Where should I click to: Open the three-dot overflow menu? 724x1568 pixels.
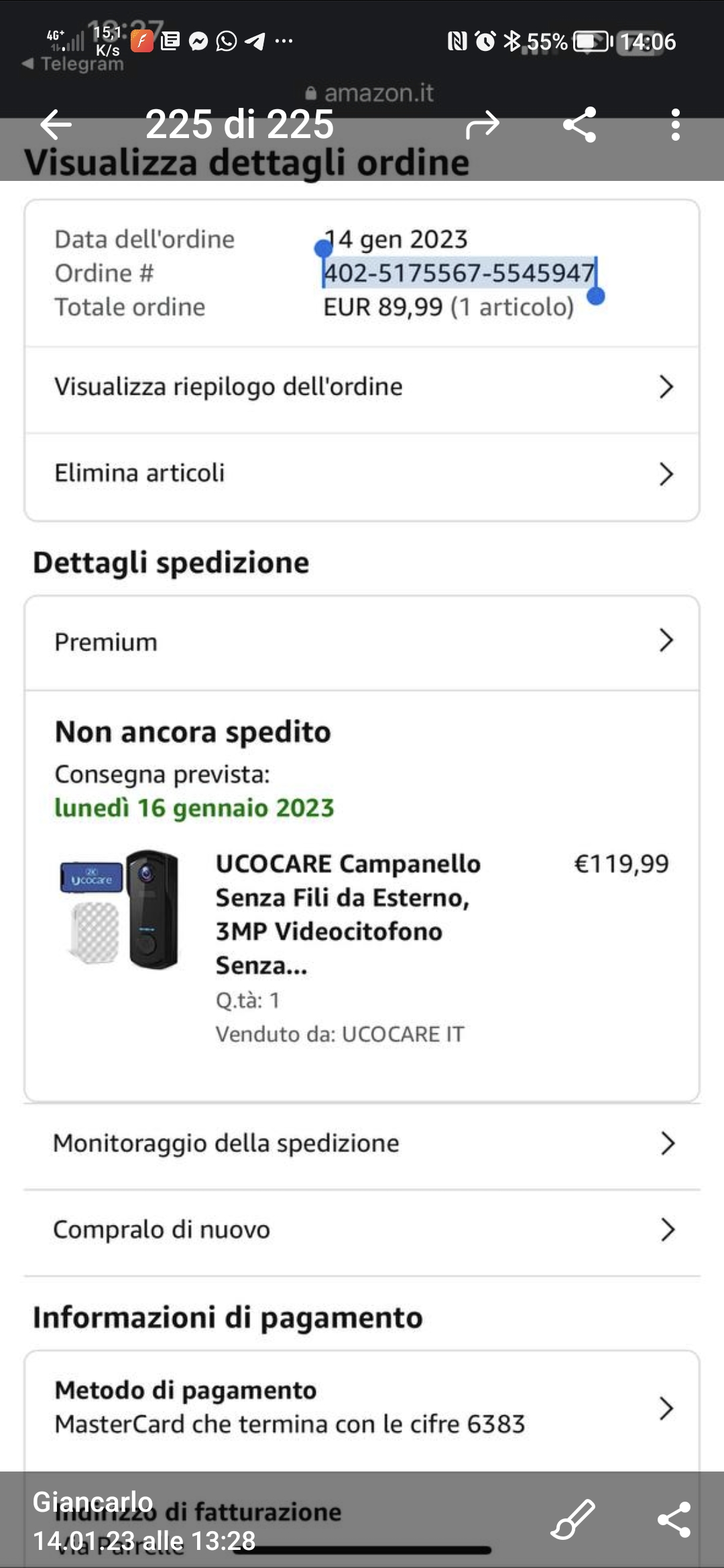point(675,124)
